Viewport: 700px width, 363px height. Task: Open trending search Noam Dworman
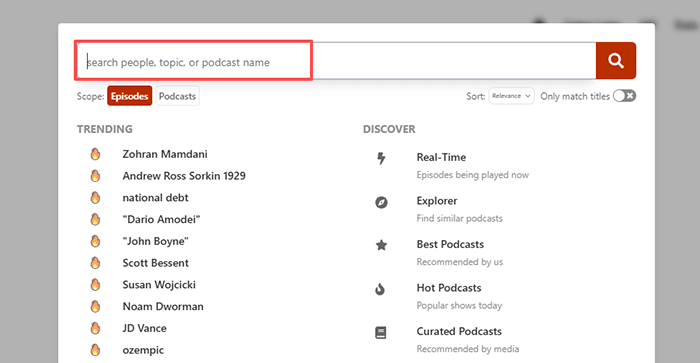(163, 306)
